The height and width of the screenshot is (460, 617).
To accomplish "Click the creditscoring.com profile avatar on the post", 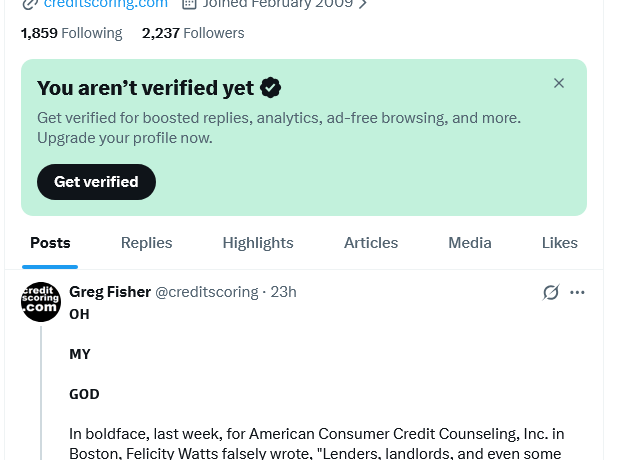I will (41, 302).
